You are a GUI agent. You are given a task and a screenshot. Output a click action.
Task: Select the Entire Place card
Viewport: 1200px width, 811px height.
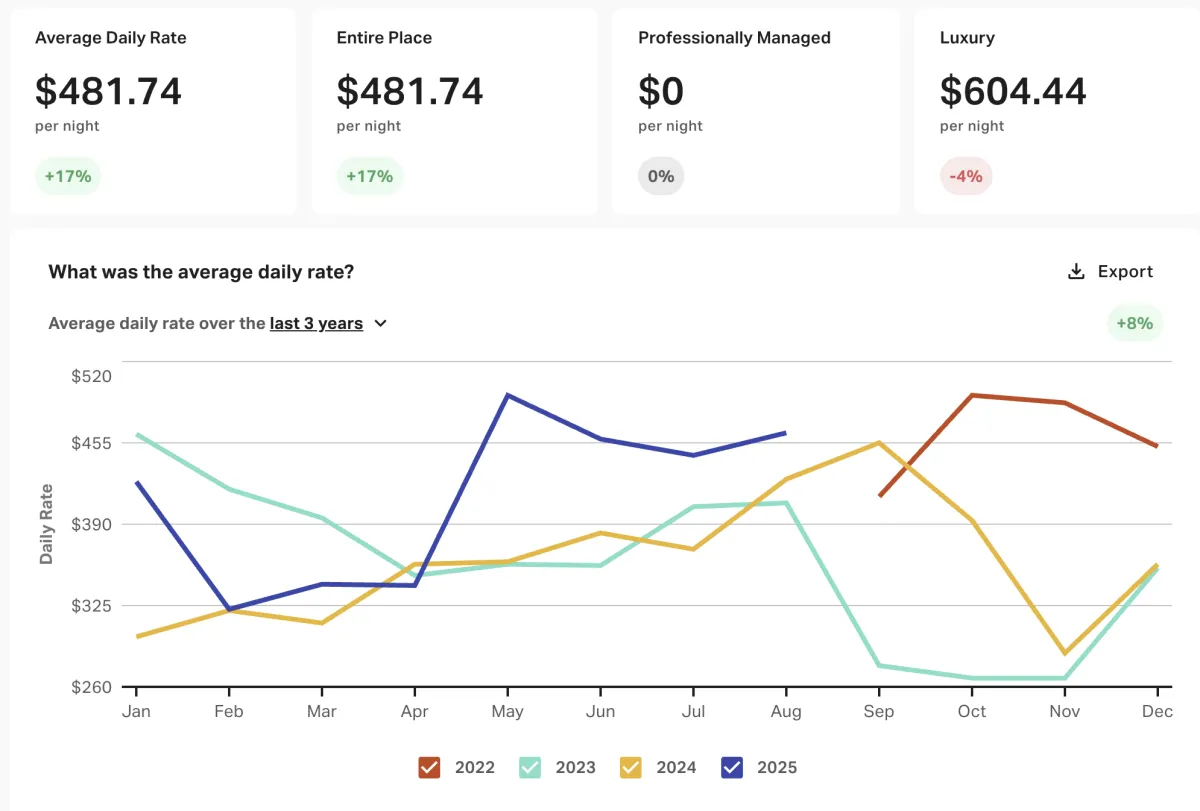pos(455,110)
